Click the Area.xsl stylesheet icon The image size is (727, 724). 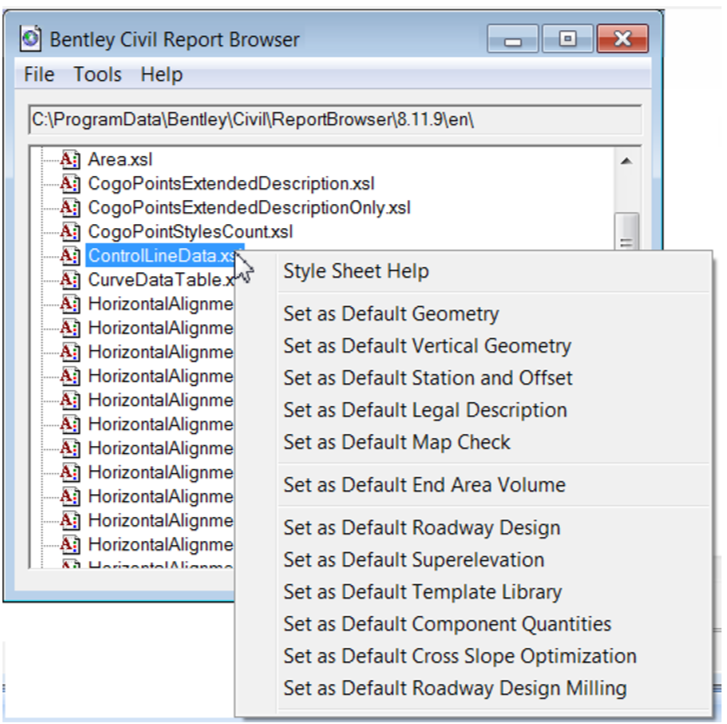pyautogui.click(x=70, y=159)
